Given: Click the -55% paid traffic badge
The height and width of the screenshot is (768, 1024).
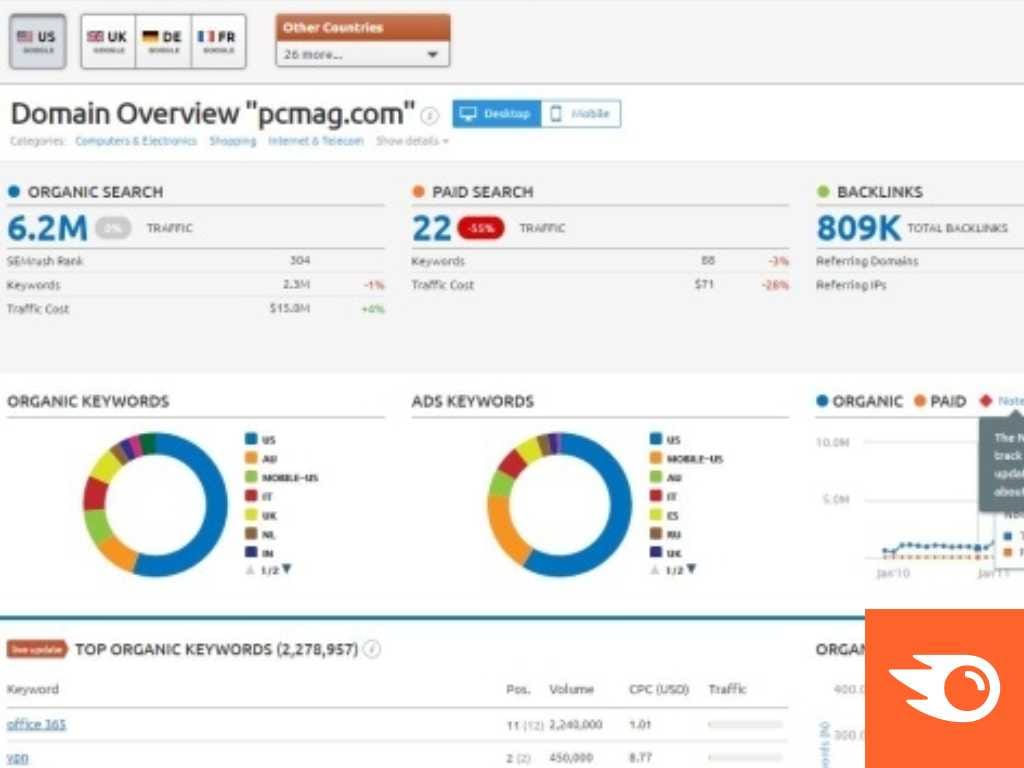Looking at the screenshot, I should 481,228.
